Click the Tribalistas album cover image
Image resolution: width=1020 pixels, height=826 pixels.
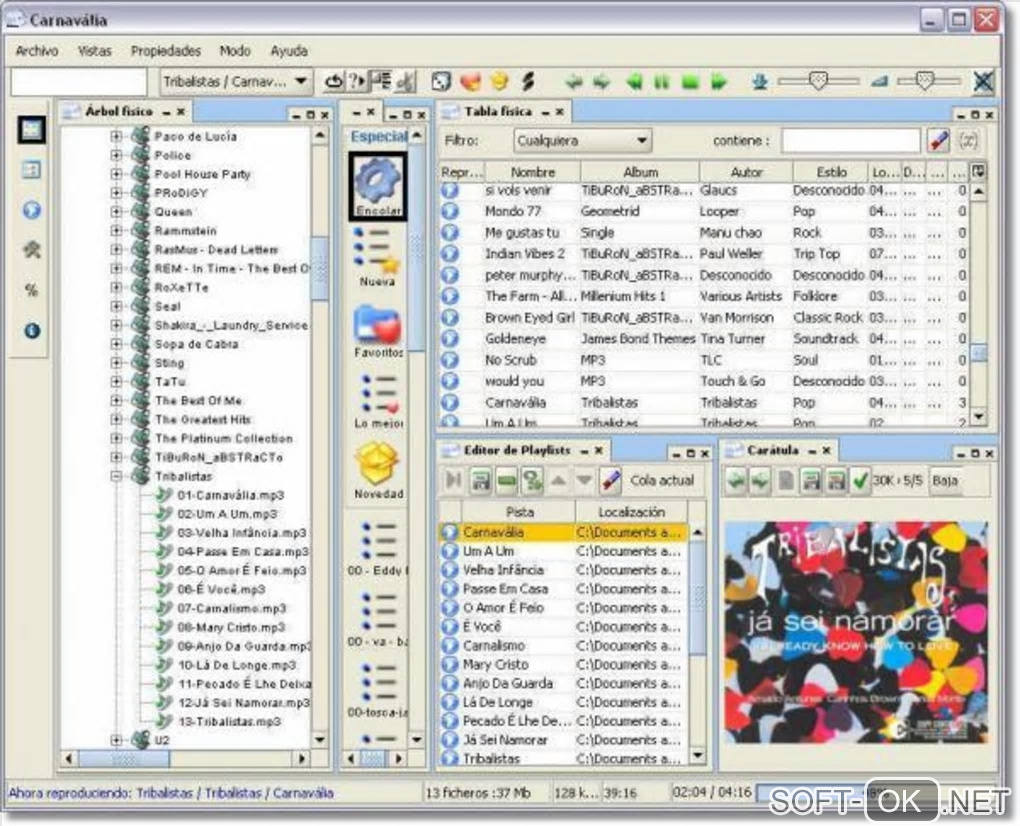[x=856, y=633]
